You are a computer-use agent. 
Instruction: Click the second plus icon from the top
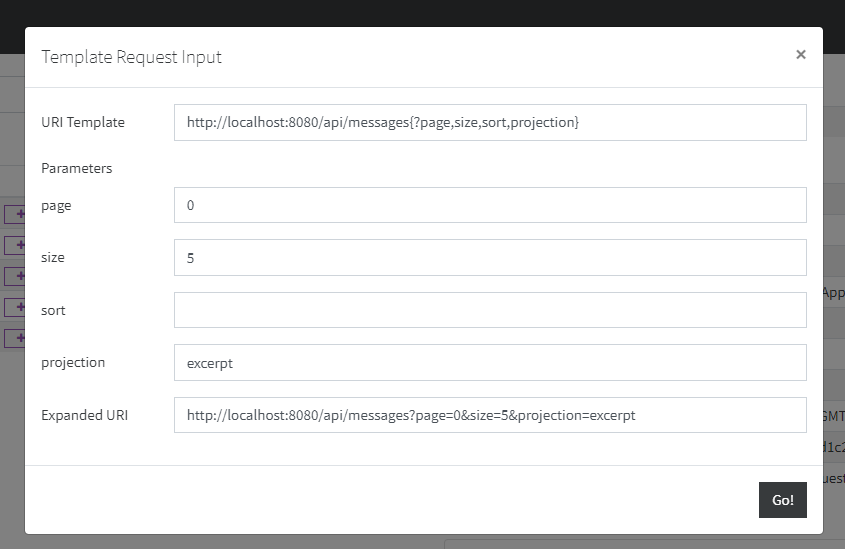pos(17,245)
